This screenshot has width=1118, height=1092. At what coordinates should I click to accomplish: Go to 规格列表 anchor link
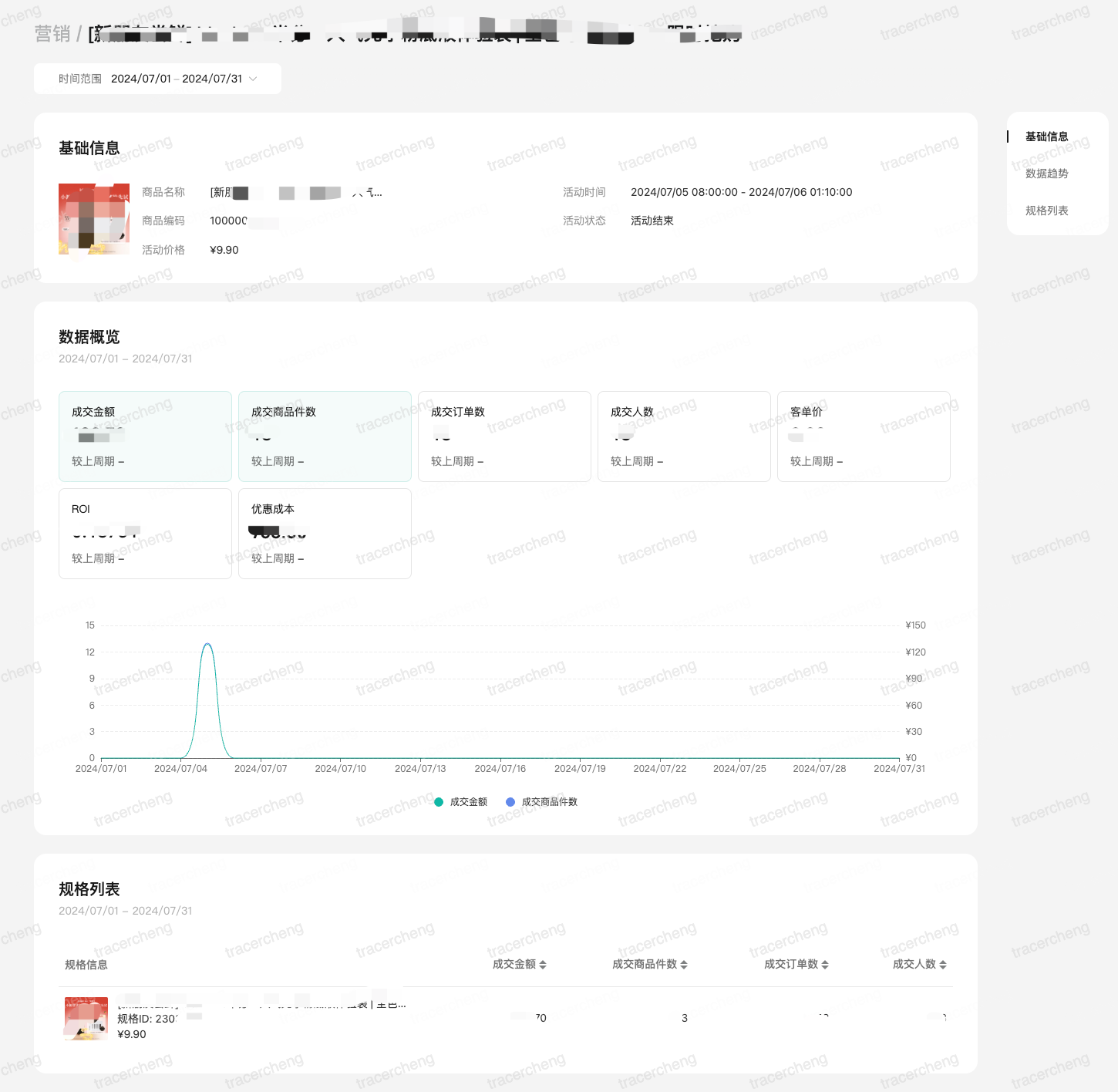click(1046, 211)
